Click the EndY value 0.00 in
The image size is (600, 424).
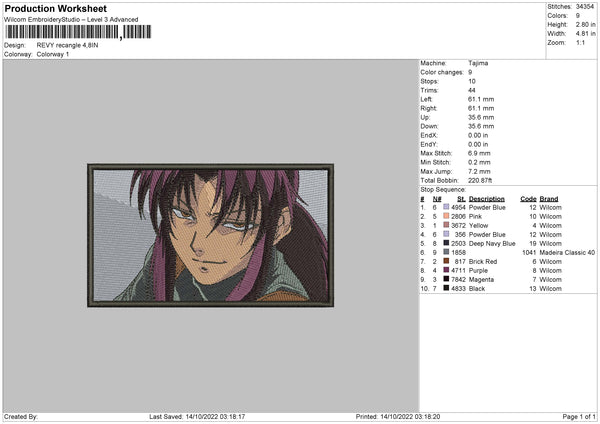coord(478,144)
